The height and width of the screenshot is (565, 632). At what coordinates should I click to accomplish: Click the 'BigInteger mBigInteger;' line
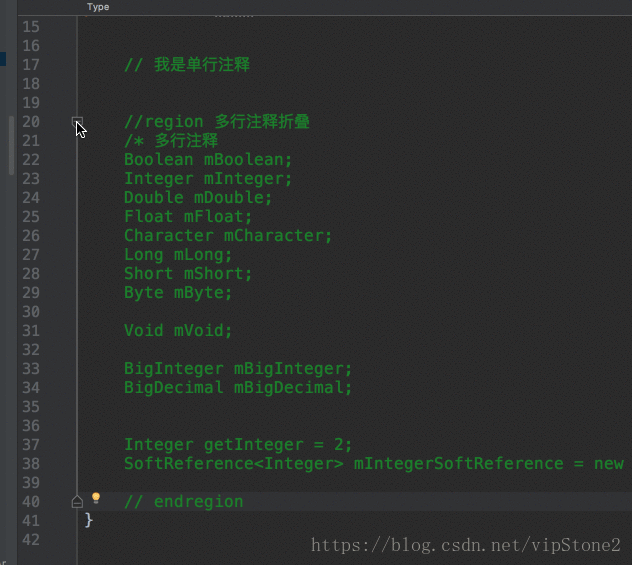click(x=238, y=369)
